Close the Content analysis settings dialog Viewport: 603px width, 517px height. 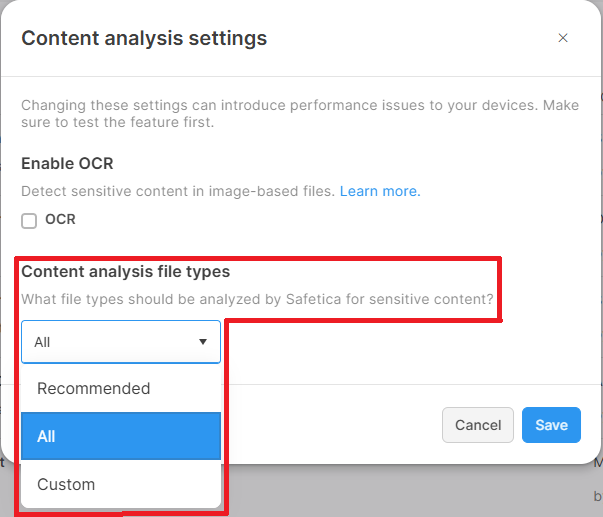563,39
